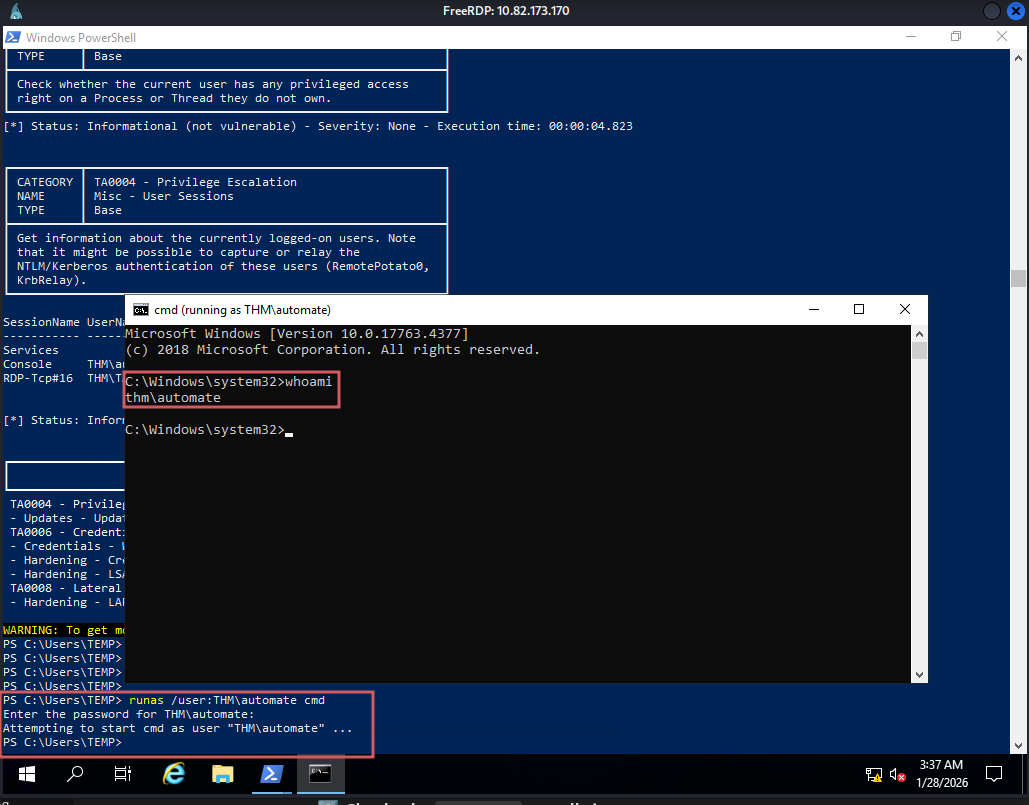Restore down the Windows PowerShell window
The width and height of the screenshot is (1029, 805).
(x=956, y=37)
